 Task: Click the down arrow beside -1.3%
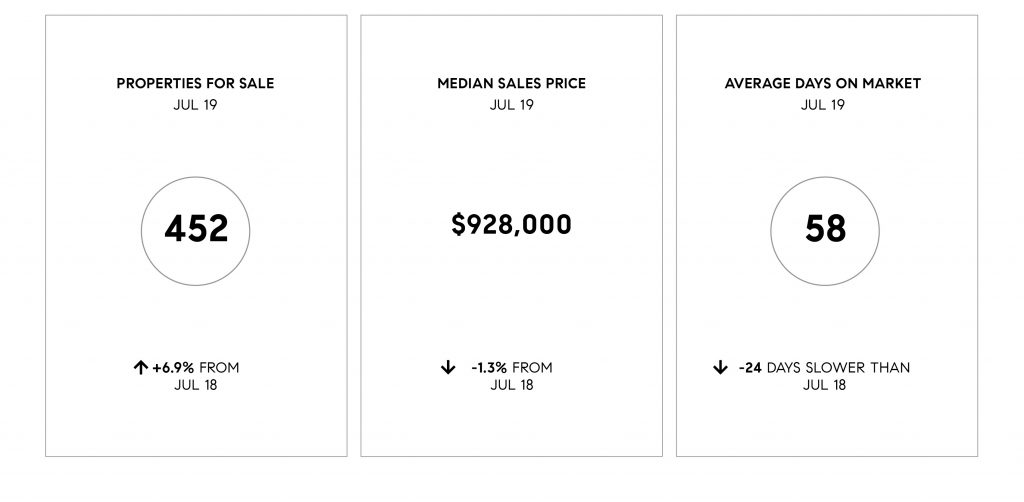tap(447, 368)
